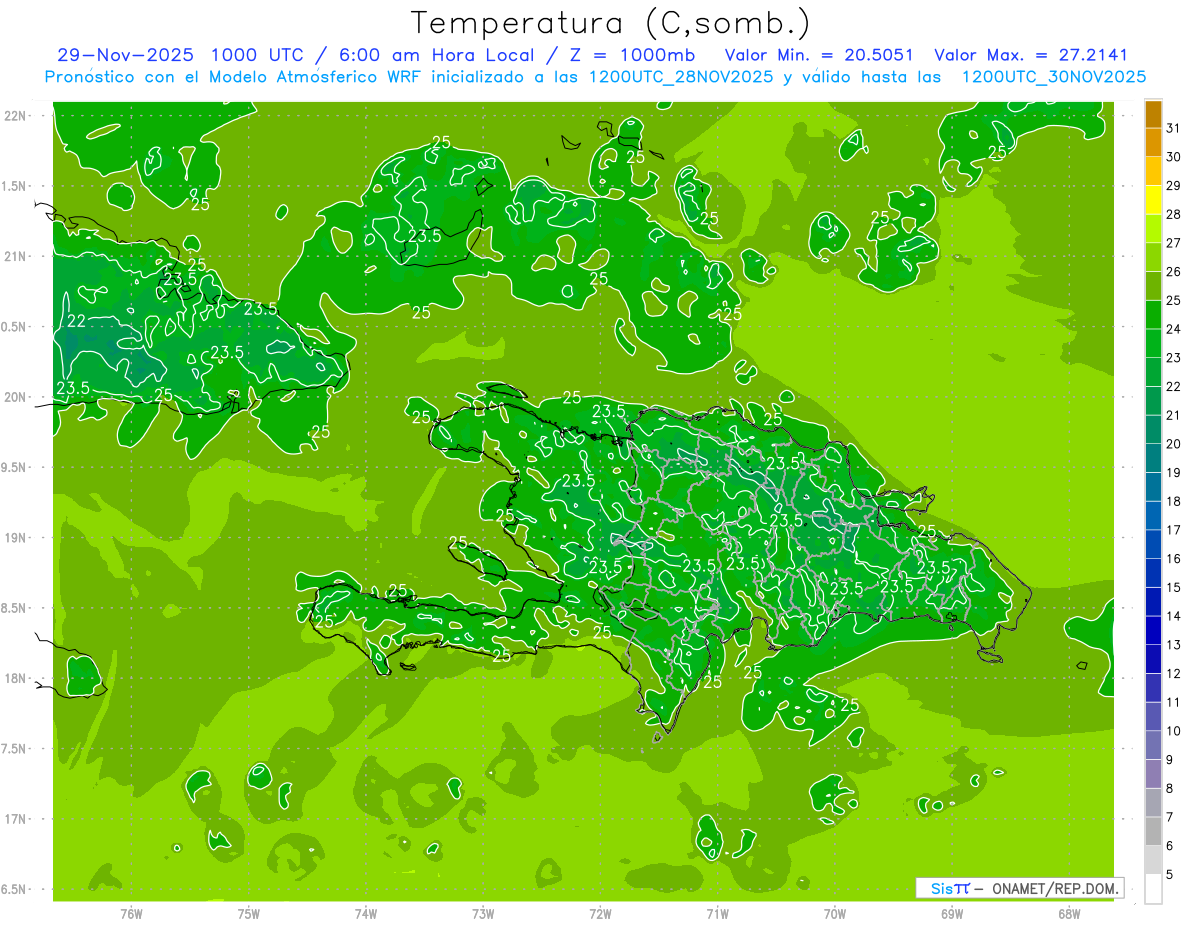This screenshot has width=1200, height=927.
Task: Click the valid-until time '1200UTC_30NOV2025'
Action: coord(1053,76)
